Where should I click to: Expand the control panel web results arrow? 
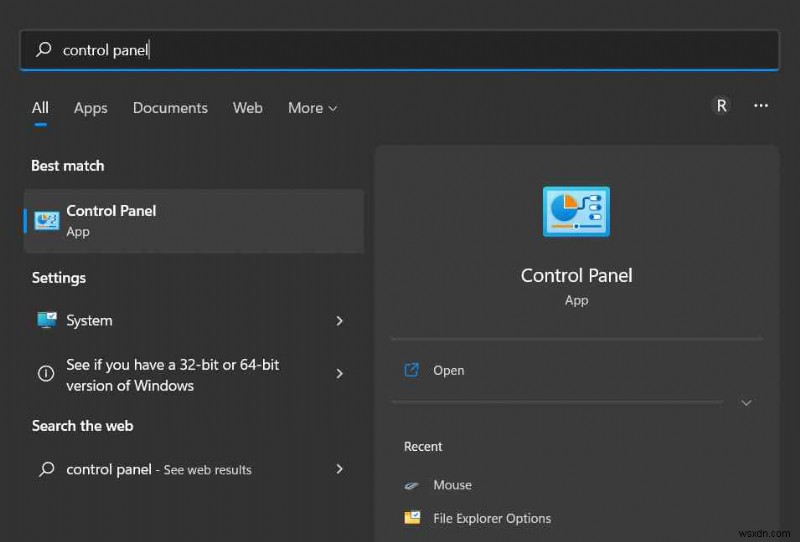pos(339,469)
